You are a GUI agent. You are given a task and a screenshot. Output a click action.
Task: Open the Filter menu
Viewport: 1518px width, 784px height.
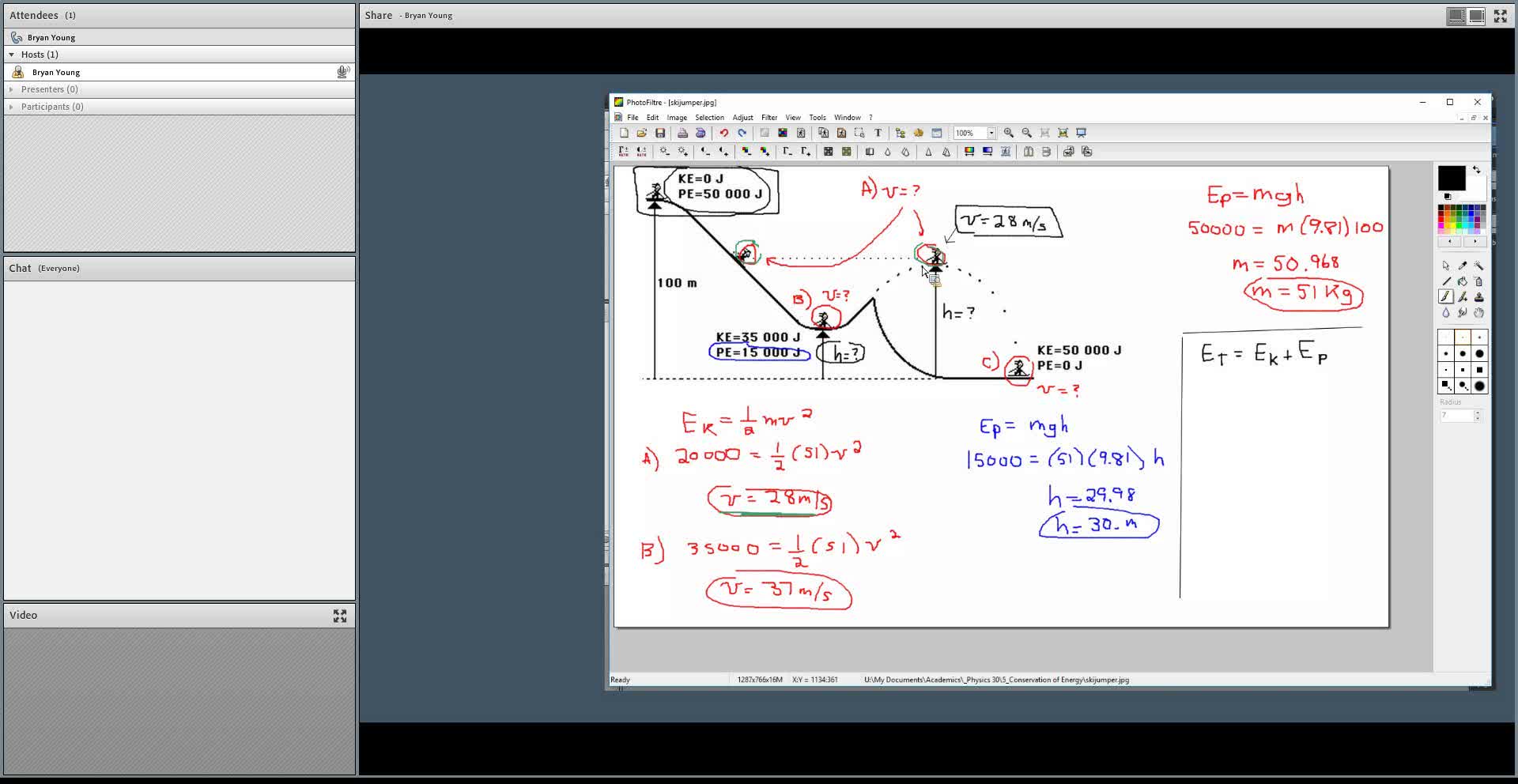[x=769, y=118]
